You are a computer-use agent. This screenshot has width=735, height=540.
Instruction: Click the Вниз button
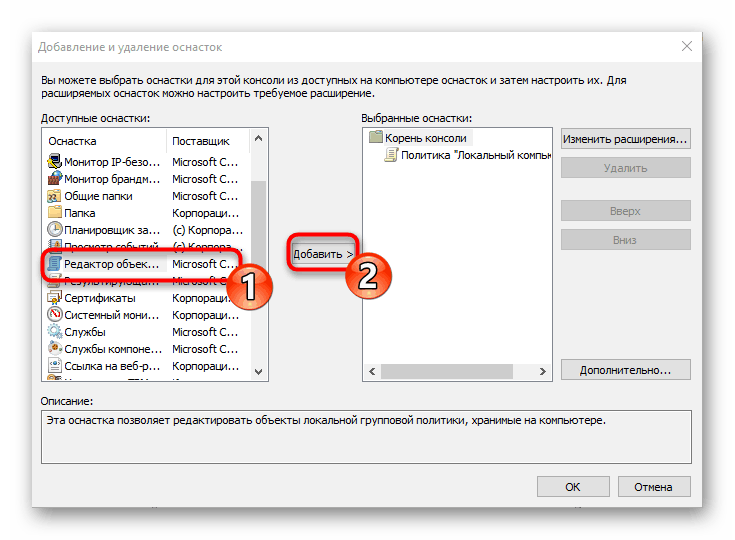click(625, 240)
